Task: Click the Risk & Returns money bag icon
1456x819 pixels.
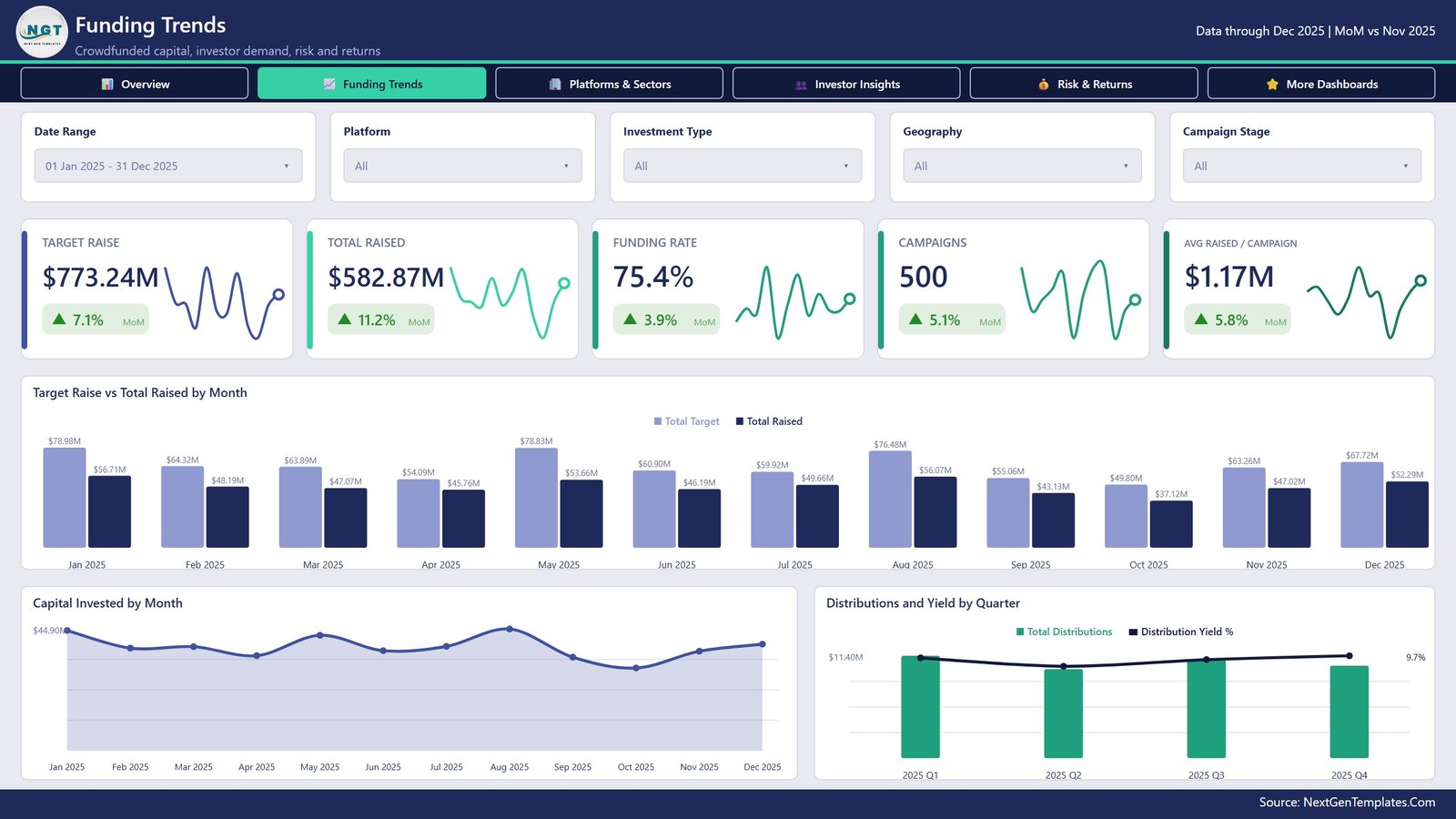Action: [x=1044, y=84]
